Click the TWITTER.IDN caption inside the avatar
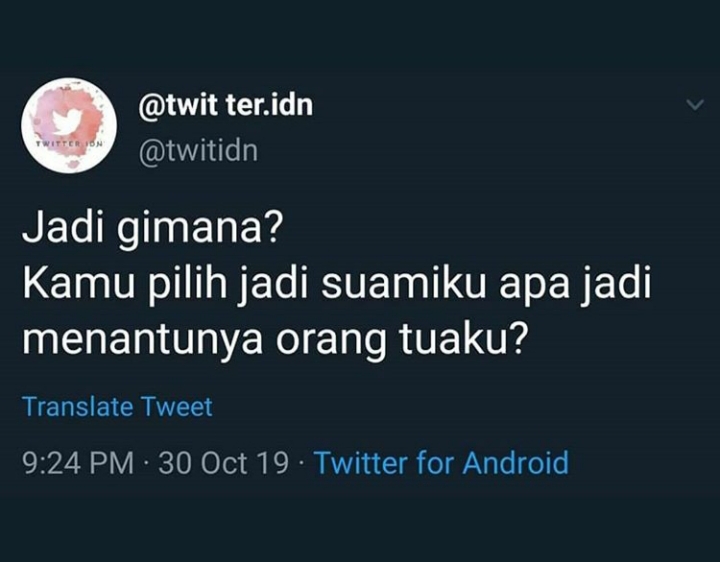The image size is (720, 562). pos(70,144)
